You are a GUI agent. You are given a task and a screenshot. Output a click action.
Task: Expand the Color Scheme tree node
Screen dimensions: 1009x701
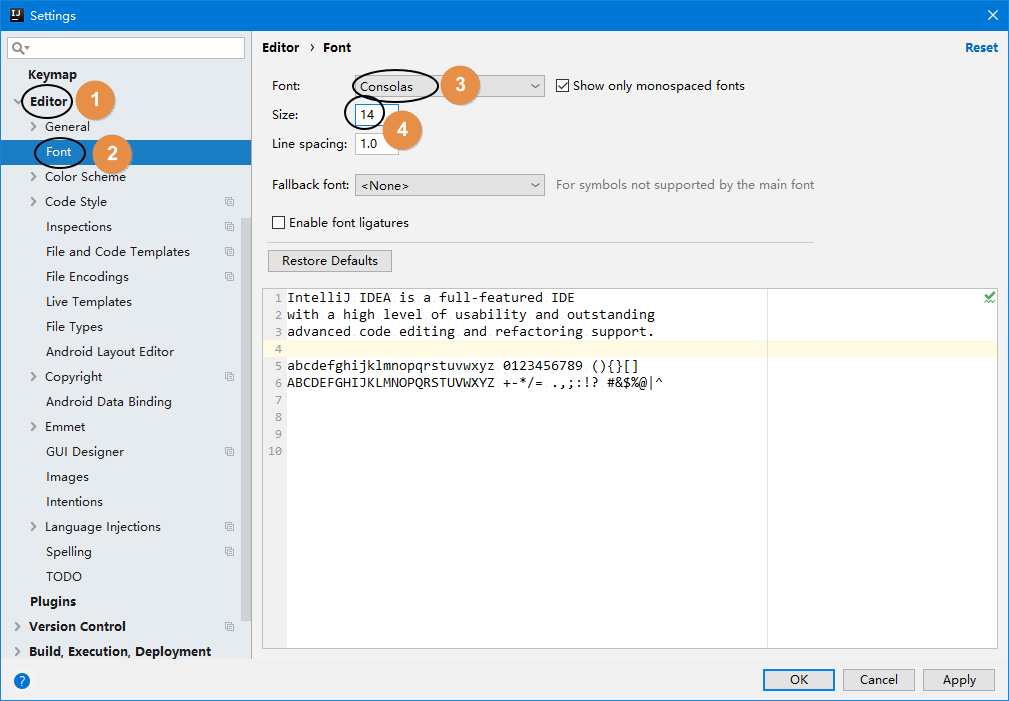(34, 177)
